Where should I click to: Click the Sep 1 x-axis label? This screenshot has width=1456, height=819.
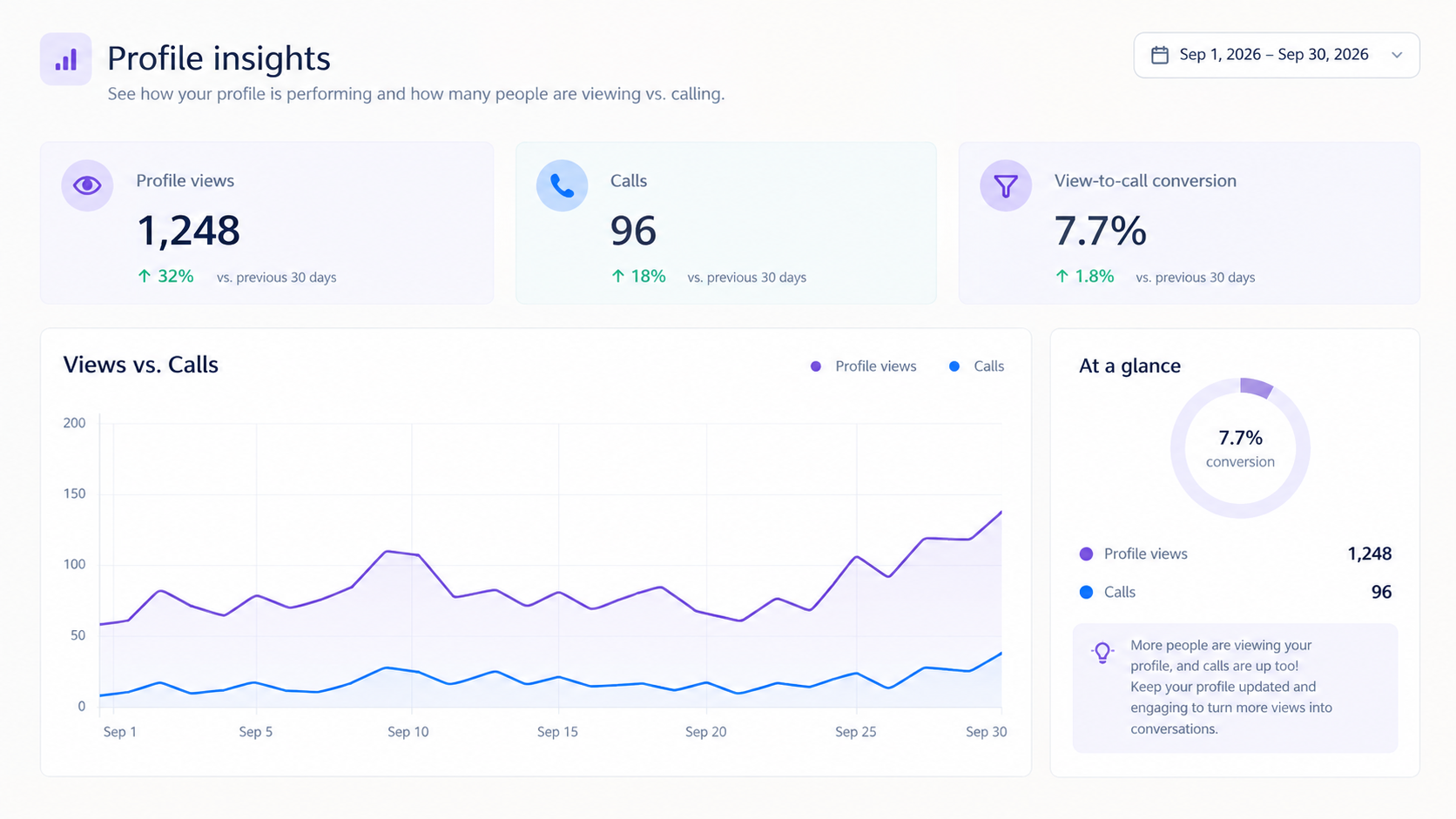coord(120,732)
